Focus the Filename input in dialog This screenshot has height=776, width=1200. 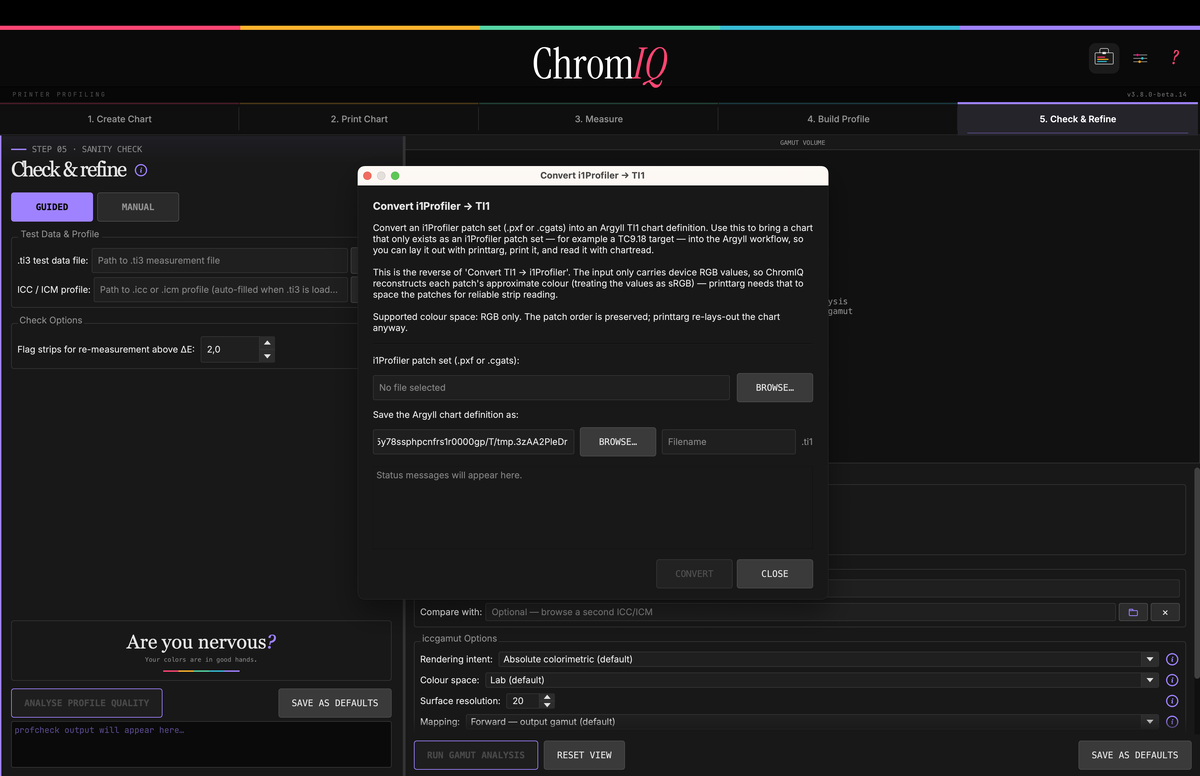728,441
